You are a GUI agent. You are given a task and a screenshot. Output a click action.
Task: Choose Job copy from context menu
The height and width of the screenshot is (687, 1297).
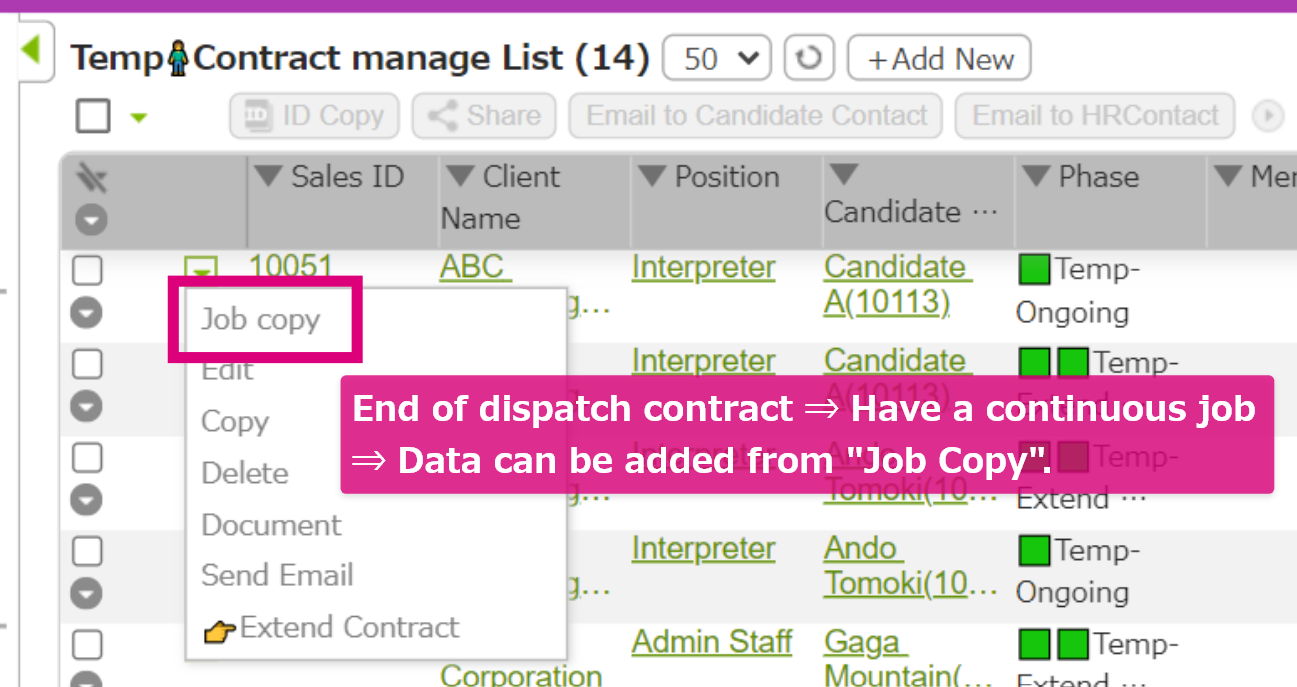[261, 320]
